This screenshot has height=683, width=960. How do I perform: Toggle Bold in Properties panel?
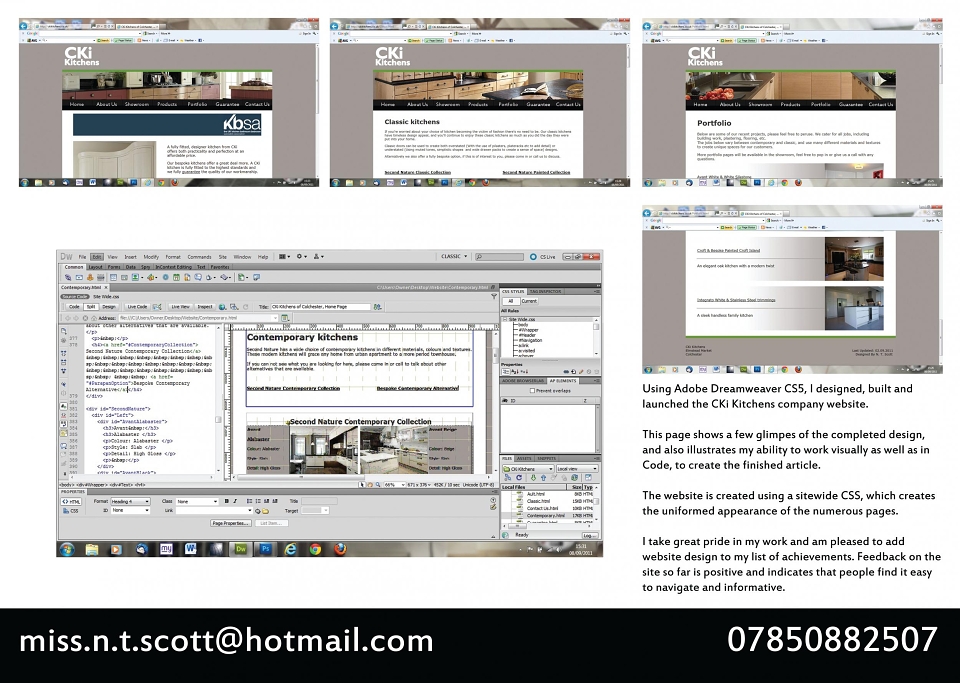[x=227, y=501]
